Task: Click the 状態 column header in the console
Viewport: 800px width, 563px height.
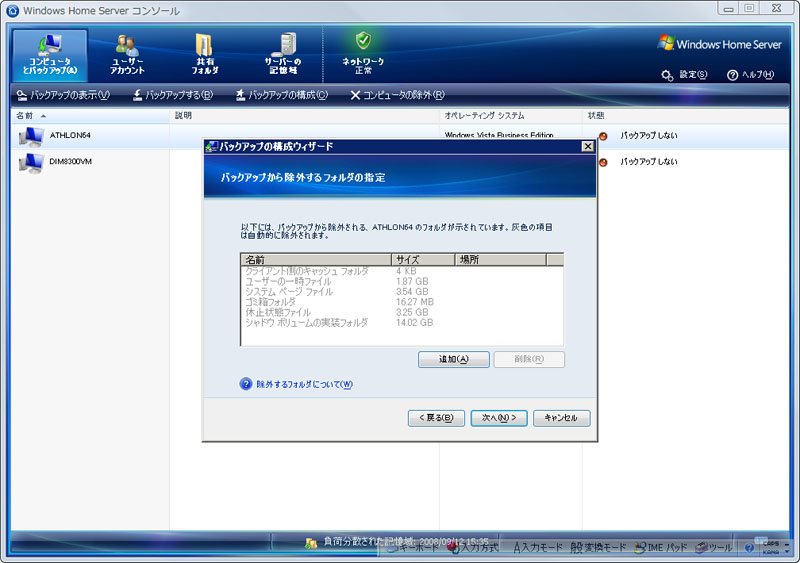Action: [x=686, y=116]
